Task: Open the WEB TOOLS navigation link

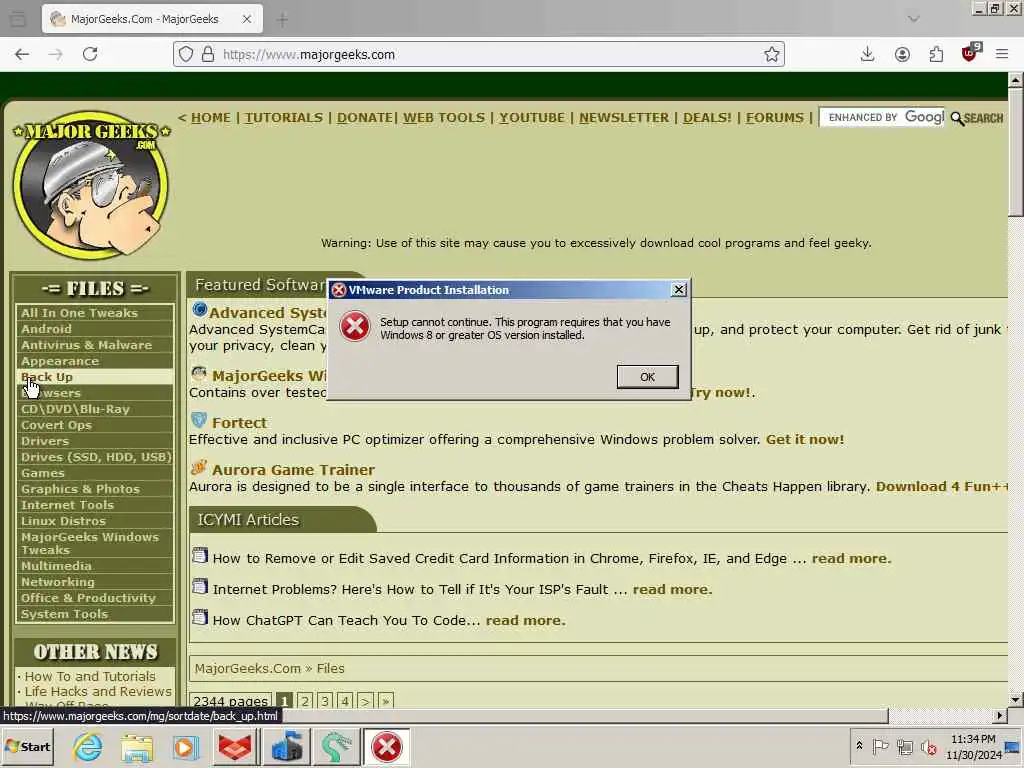Action: pyautogui.click(x=444, y=118)
